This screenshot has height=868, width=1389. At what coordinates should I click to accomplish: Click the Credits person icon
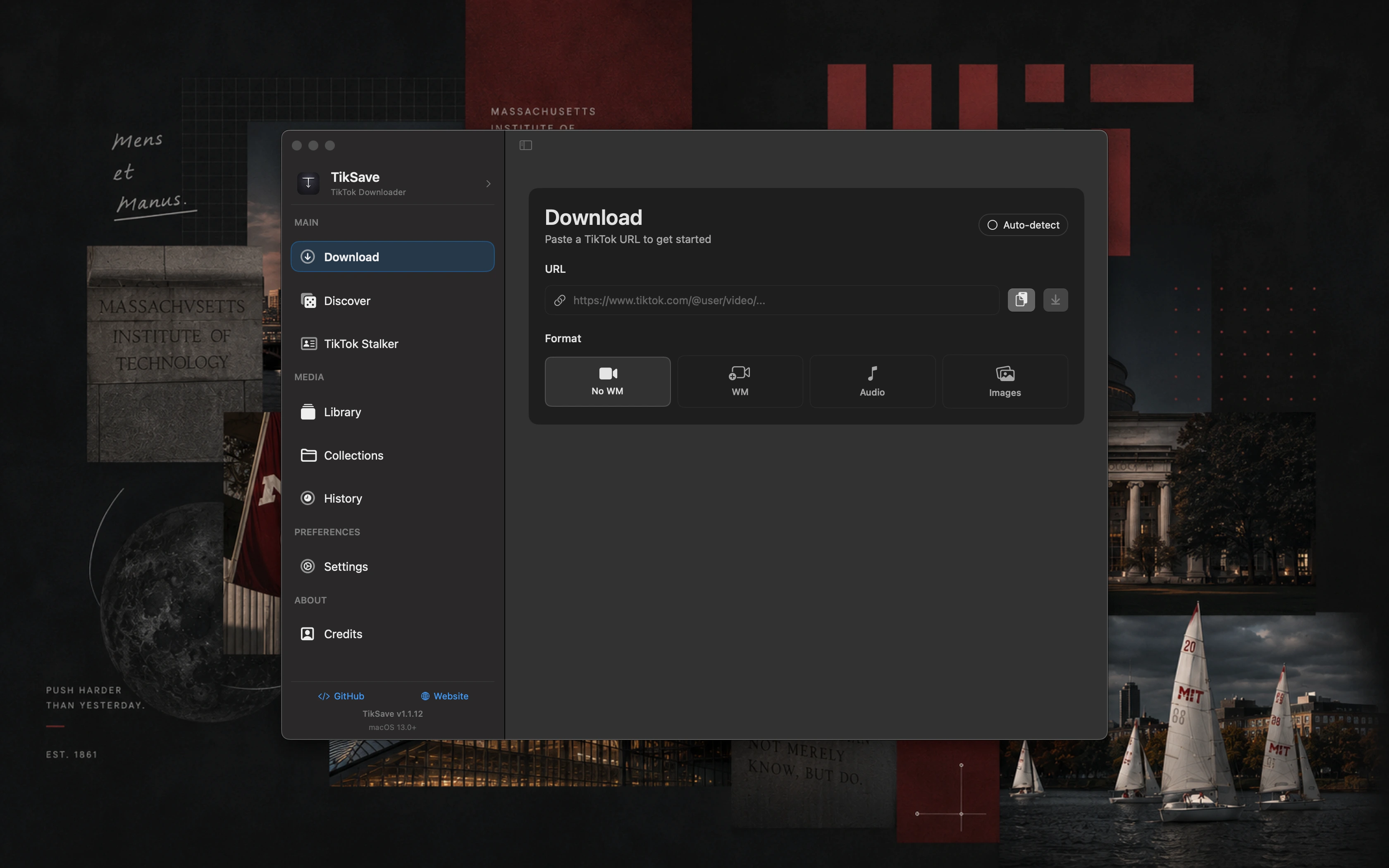(308, 634)
